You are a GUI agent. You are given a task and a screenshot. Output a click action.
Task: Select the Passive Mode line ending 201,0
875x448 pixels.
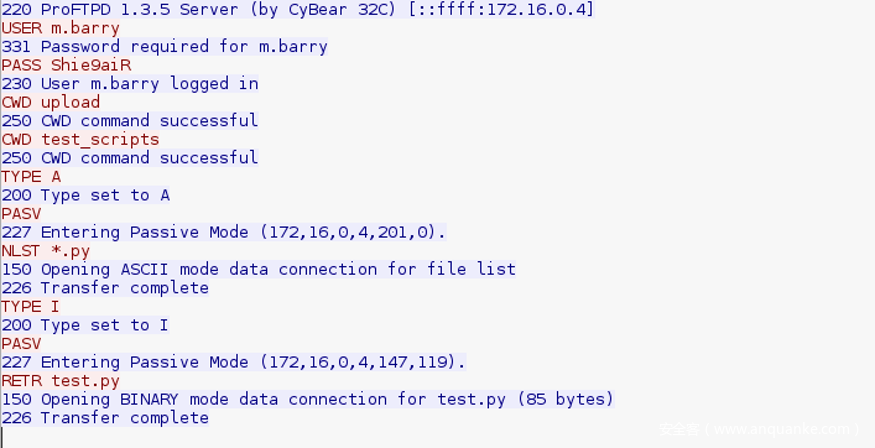[223, 232]
